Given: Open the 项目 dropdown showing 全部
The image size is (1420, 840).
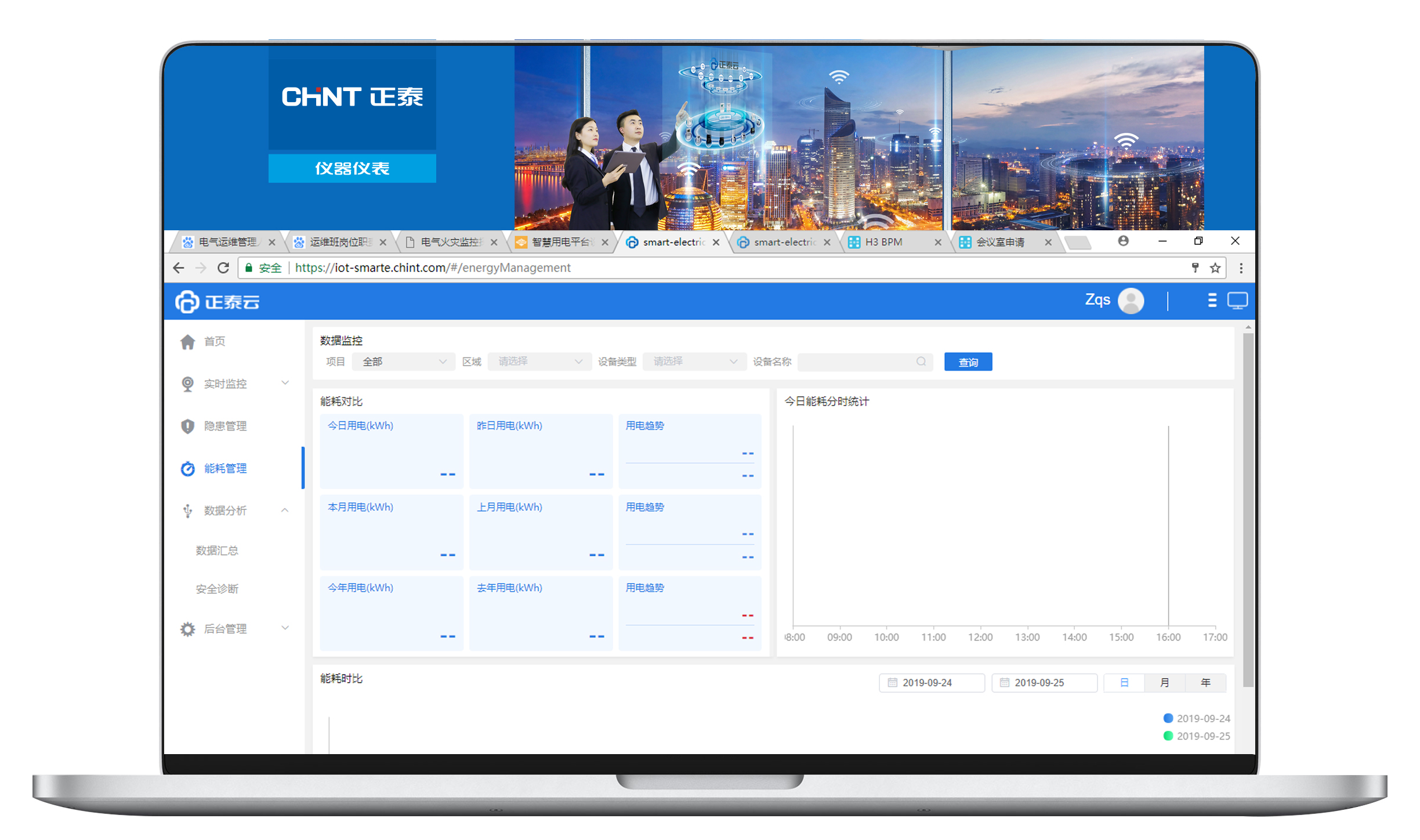Looking at the screenshot, I should click(x=404, y=362).
